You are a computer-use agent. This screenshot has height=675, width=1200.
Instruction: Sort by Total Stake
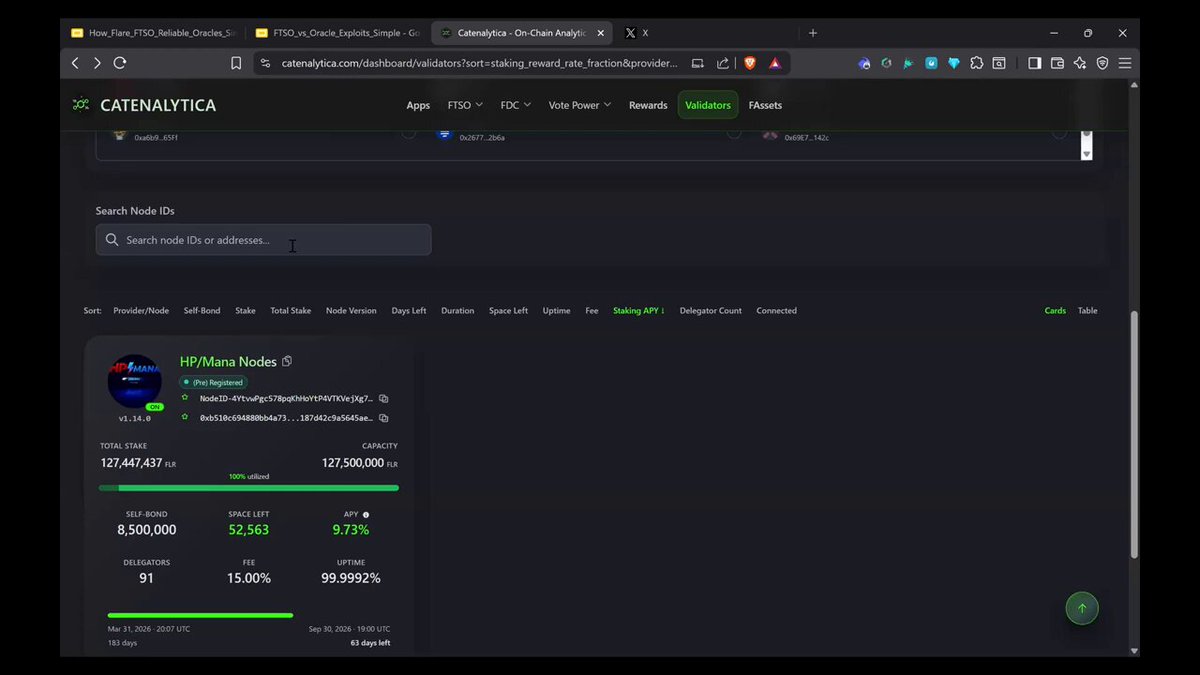point(290,311)
